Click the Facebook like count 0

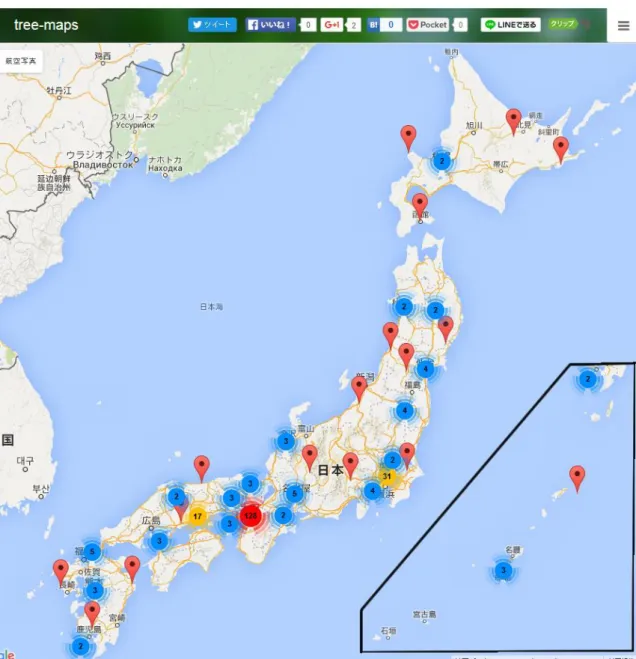pos(308,25)
